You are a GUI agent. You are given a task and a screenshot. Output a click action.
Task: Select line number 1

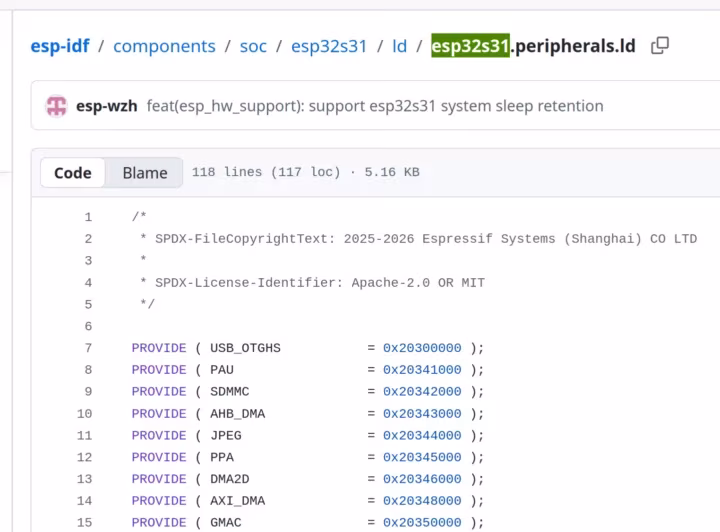pos(88,217)
